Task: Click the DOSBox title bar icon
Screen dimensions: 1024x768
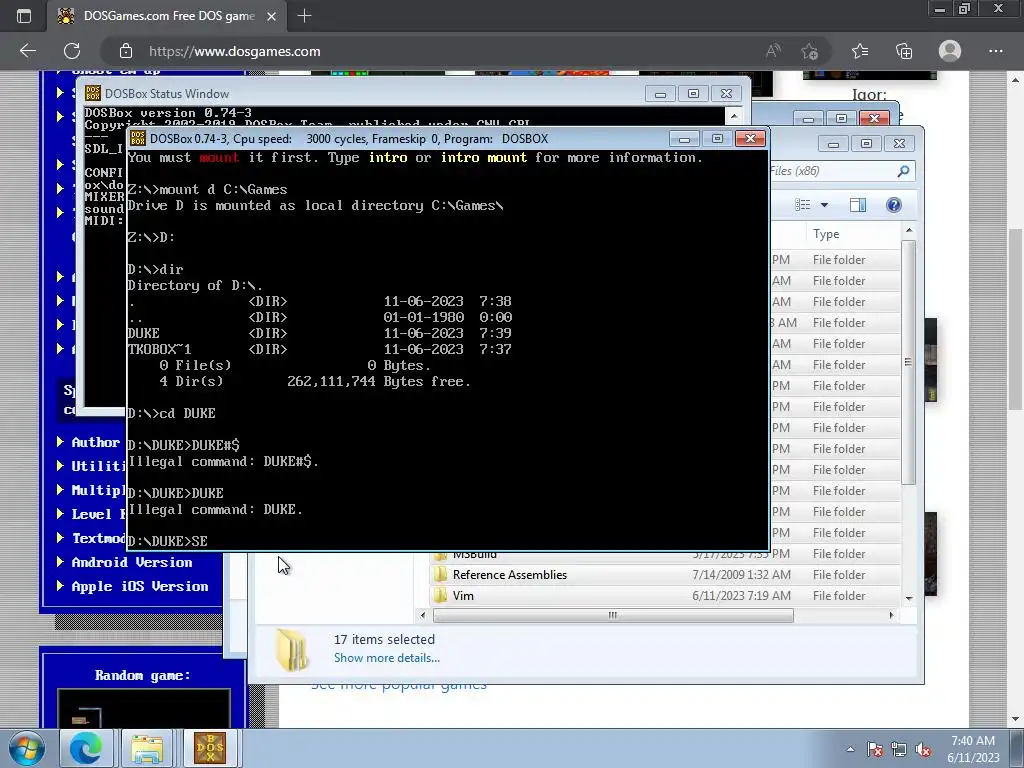Action: (137, 138)
